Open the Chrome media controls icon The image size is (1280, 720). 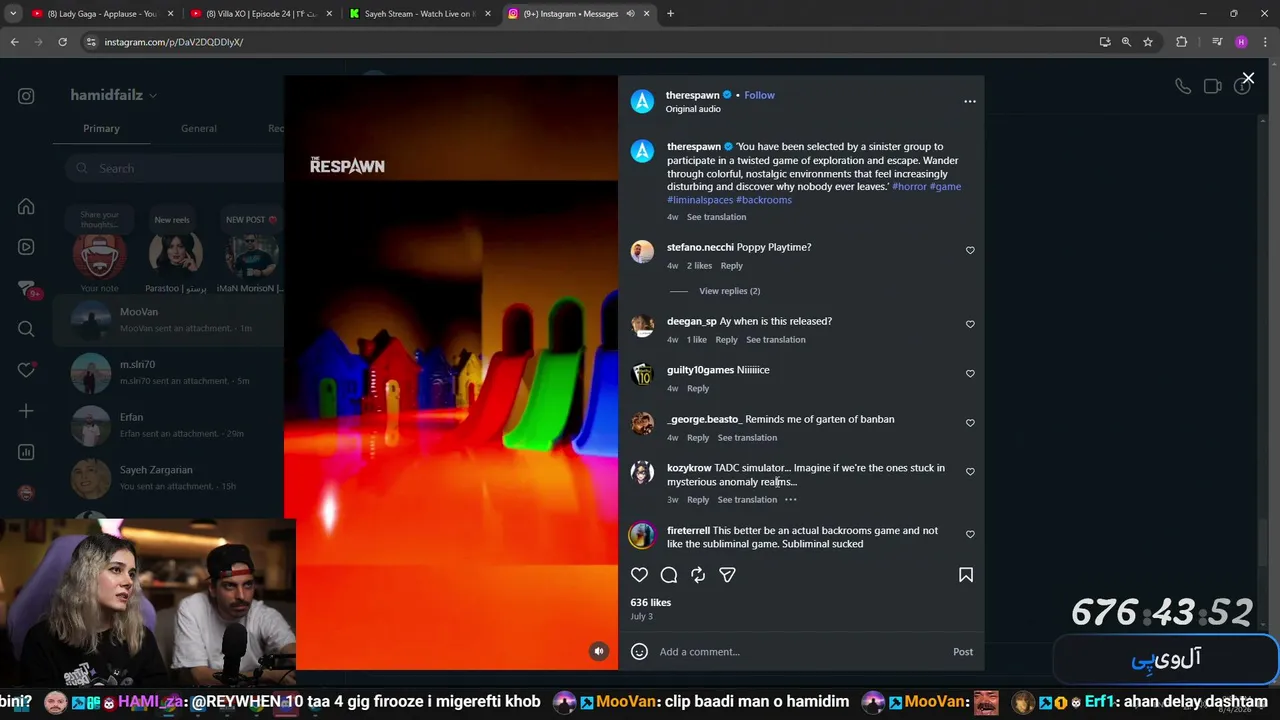tap(1217, 42)
